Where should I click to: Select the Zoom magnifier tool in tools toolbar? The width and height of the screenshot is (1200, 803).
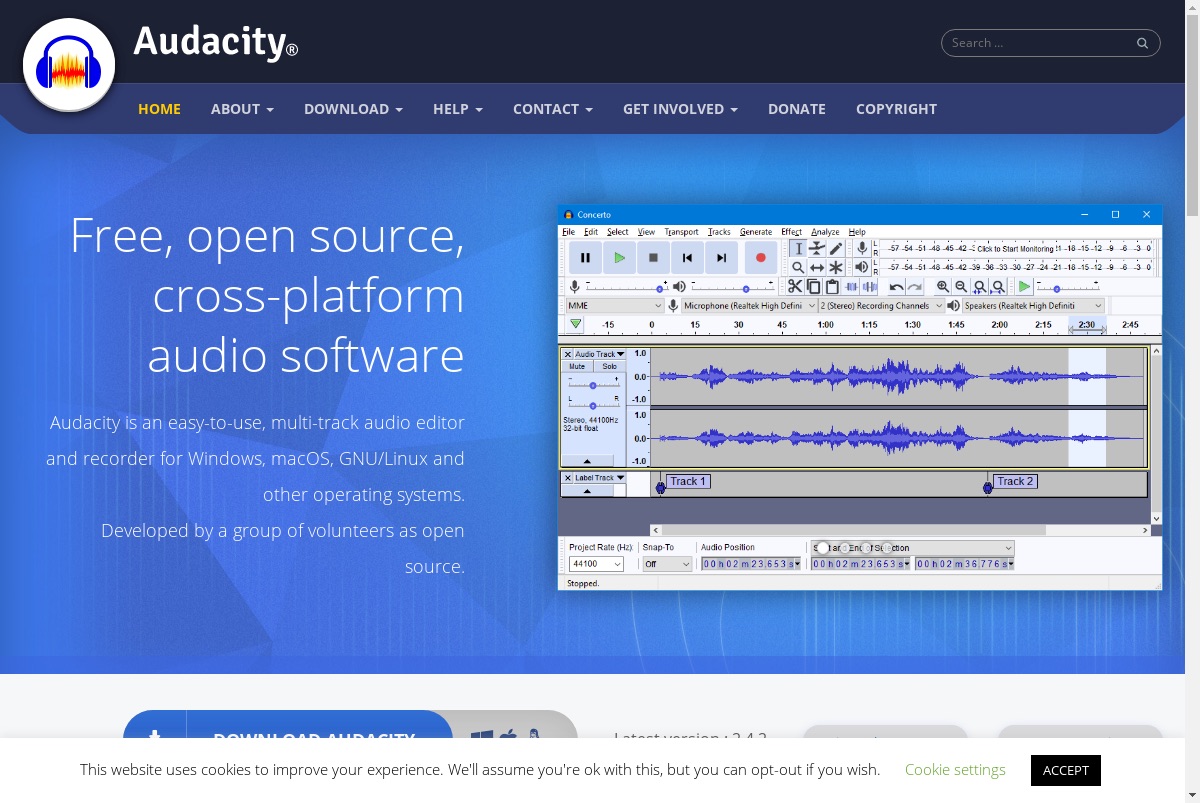[x=797, y=267]
